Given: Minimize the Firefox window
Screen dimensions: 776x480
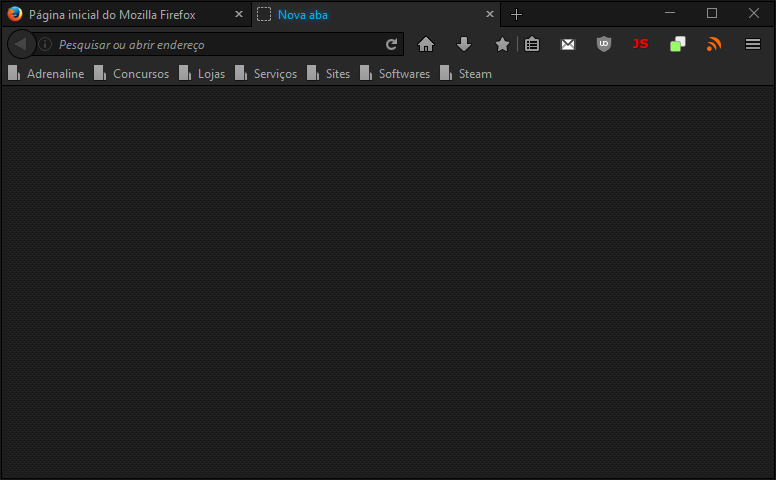Looking at the screenshot, I should pos(670,13).
